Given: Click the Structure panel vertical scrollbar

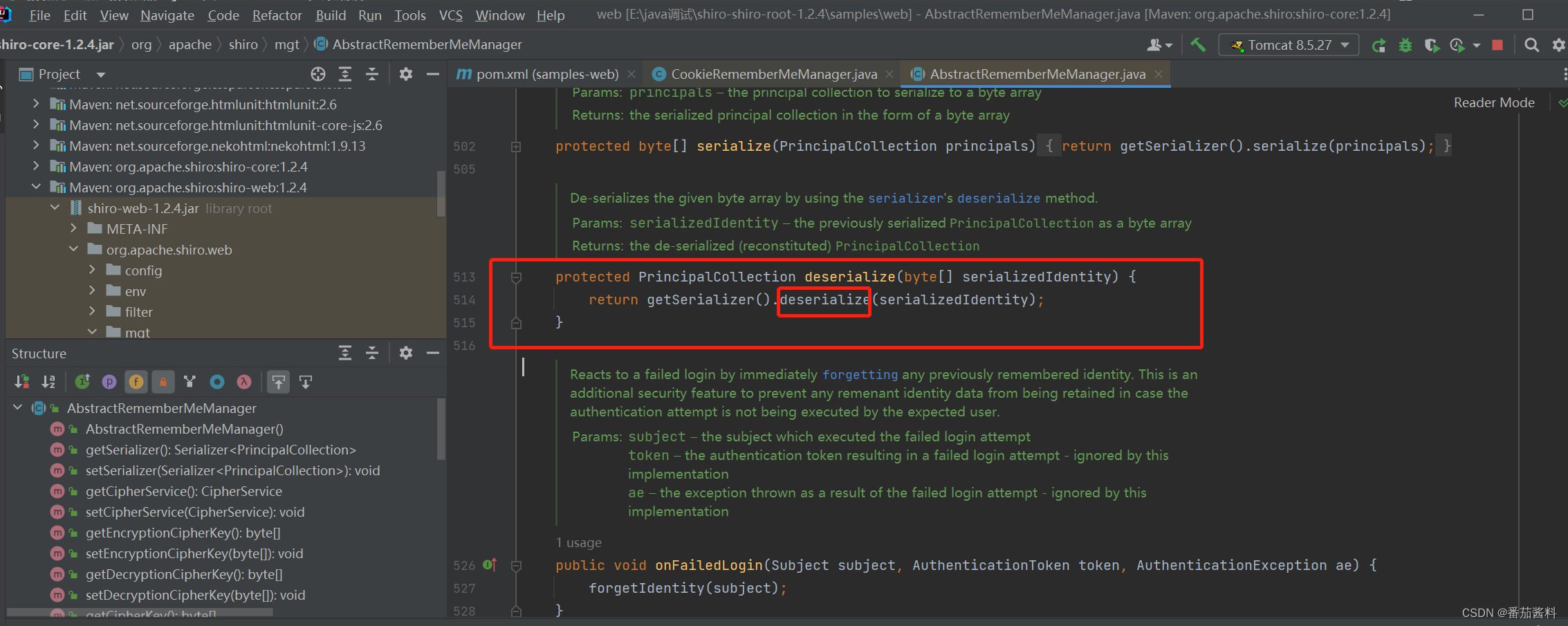Looking at the screenshot, I should (441, 428).
